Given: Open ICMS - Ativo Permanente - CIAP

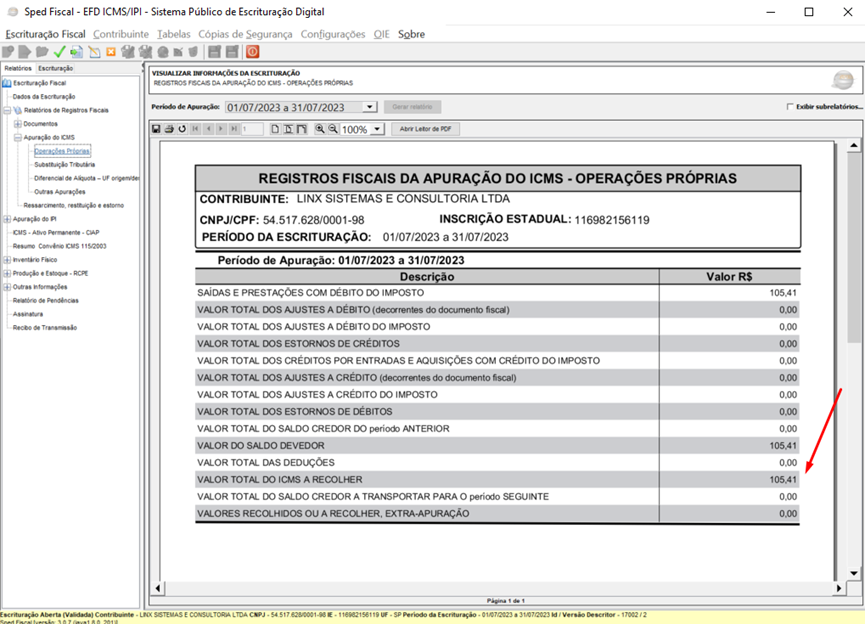Looking at the screenshot, I should click(56, 232).
